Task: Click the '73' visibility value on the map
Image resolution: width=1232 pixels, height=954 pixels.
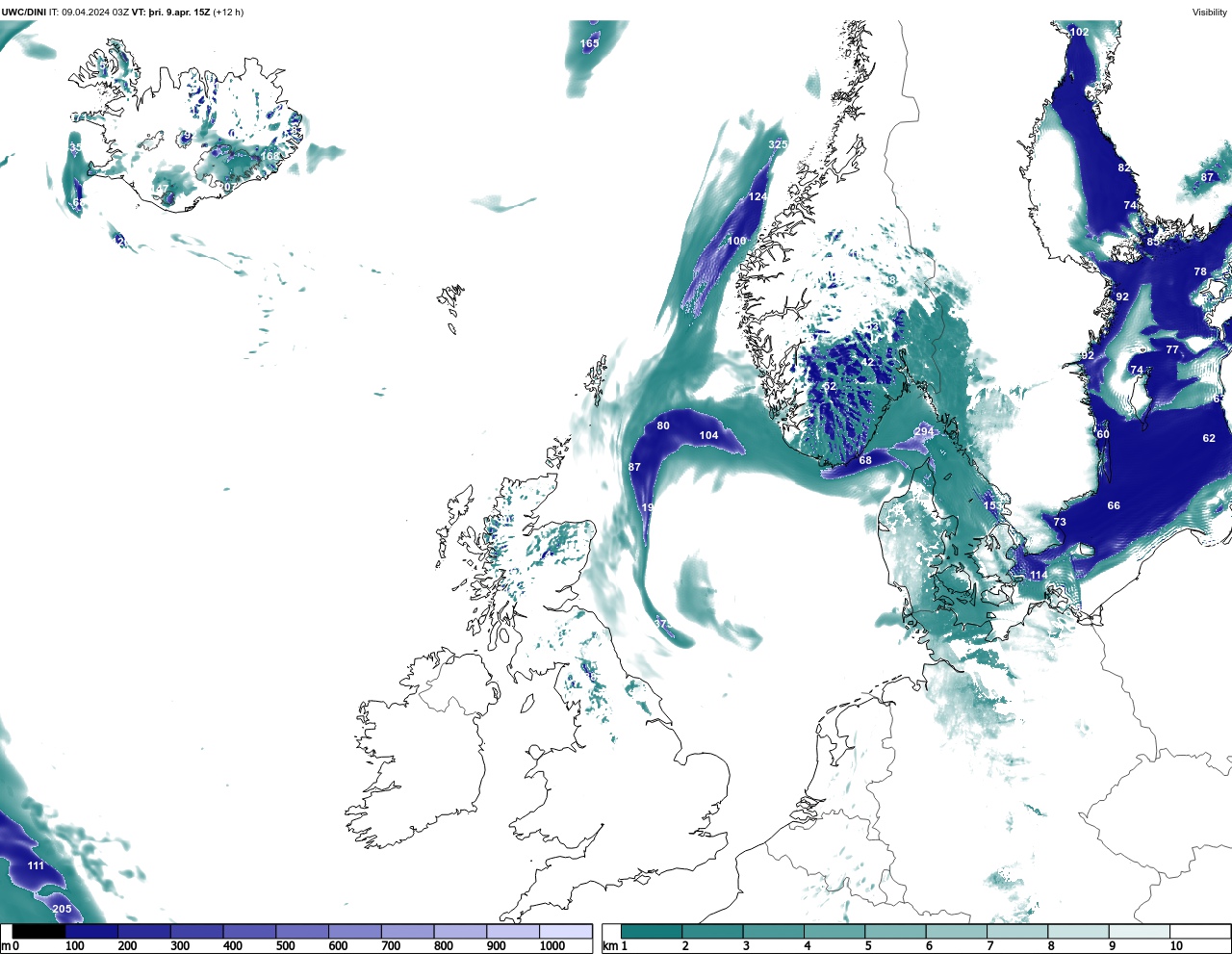Action: (1060, 522)
